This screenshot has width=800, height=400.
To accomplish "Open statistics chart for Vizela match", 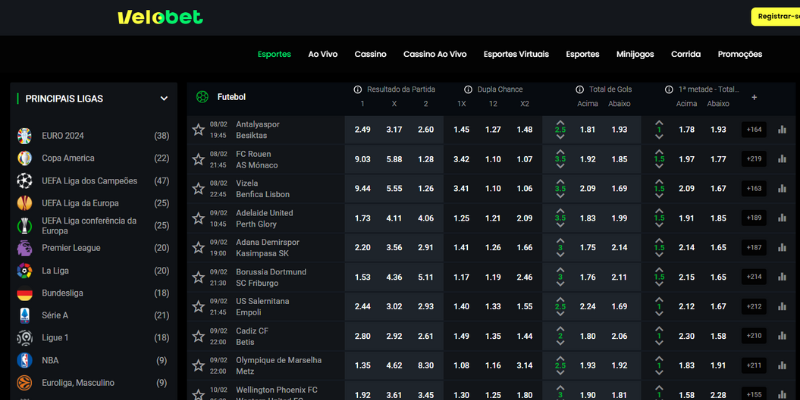I will (782, 189).
